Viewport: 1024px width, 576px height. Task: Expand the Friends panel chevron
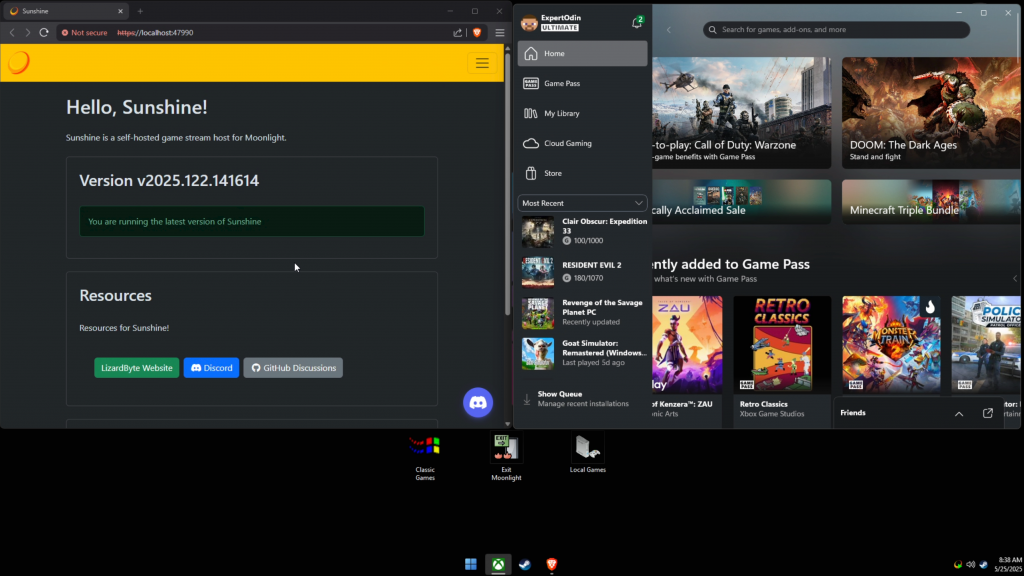pos(959,413)
